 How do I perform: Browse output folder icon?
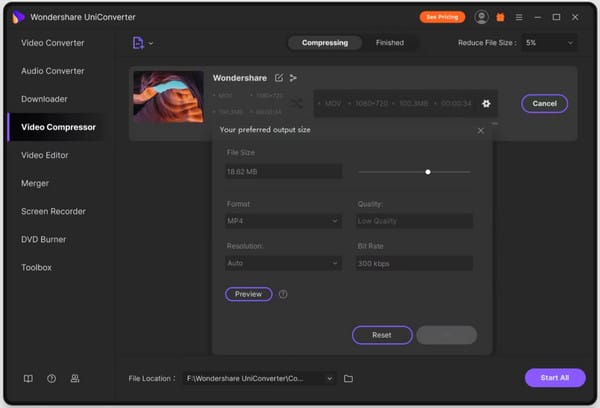point(349,379)
